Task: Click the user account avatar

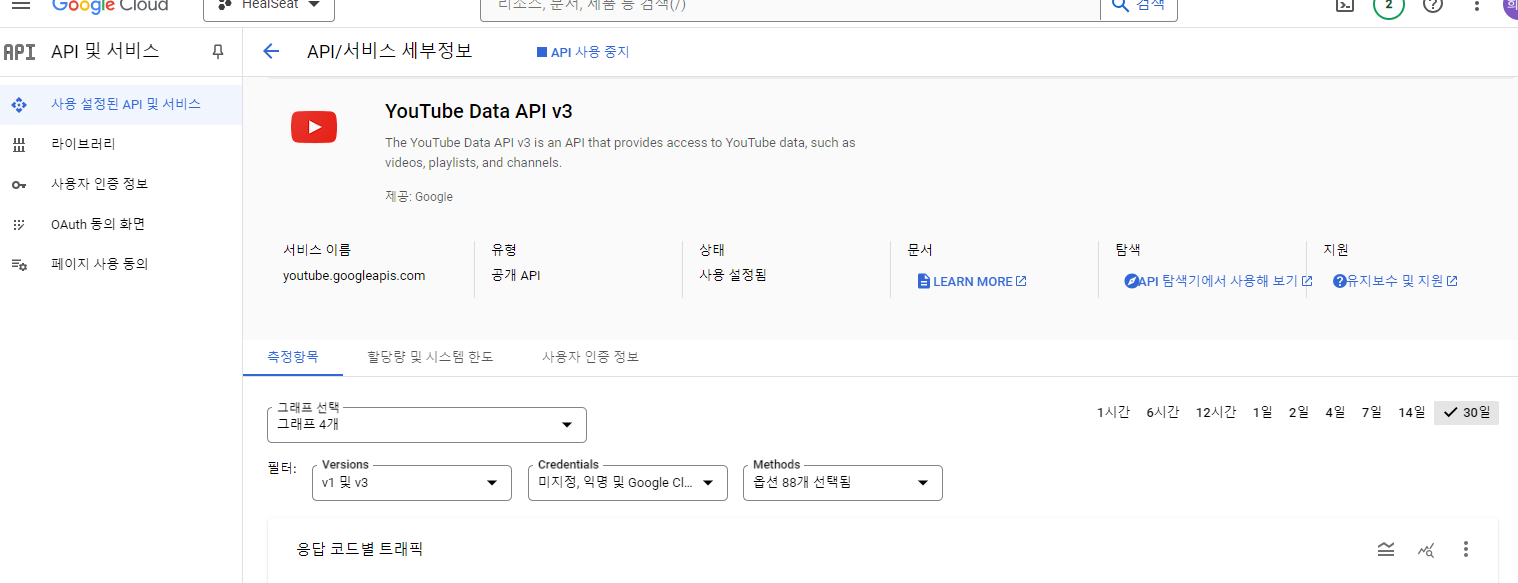Action: 1510,6
